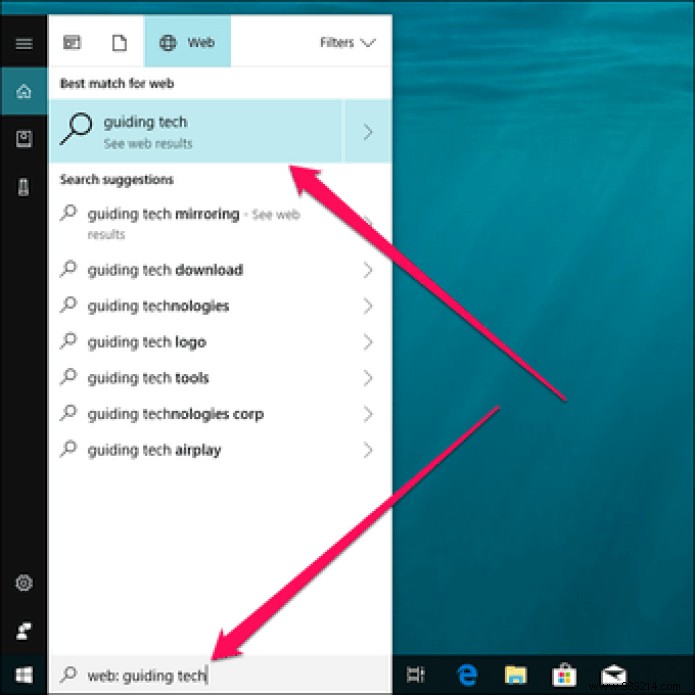Open Mail app from taskbar
The width and height of the screenshot is (695, 695).
pyautogui.click(x=614, y=675)
